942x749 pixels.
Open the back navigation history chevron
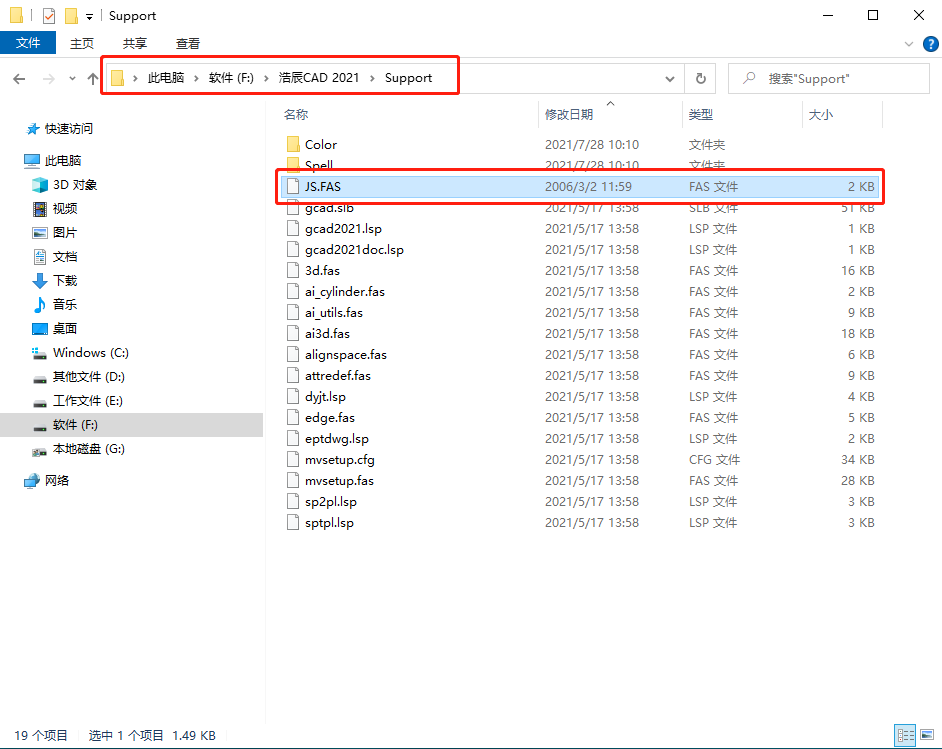[x=70, y=77]
